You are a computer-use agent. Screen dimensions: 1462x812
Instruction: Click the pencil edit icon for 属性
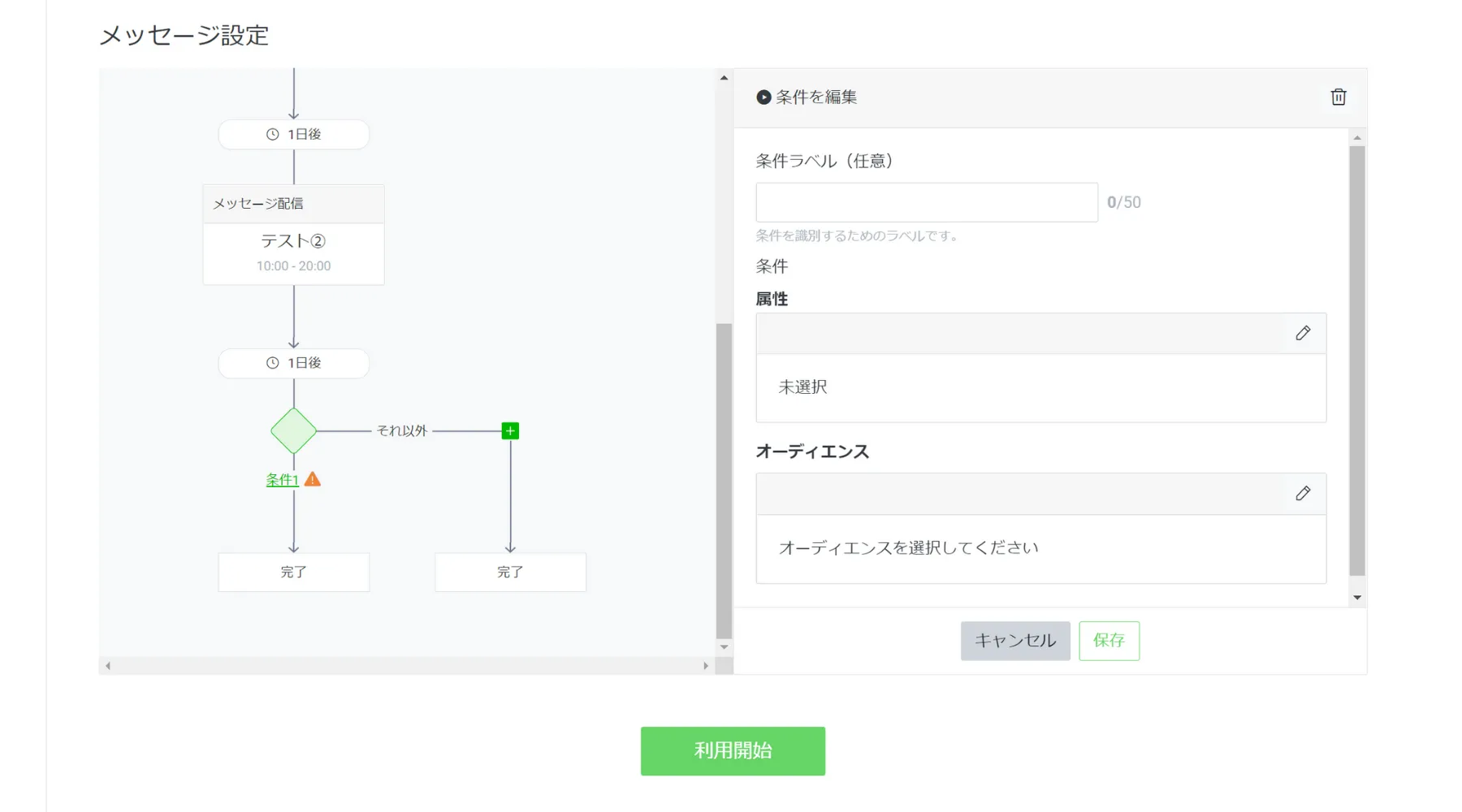(x=1303, y=333)
